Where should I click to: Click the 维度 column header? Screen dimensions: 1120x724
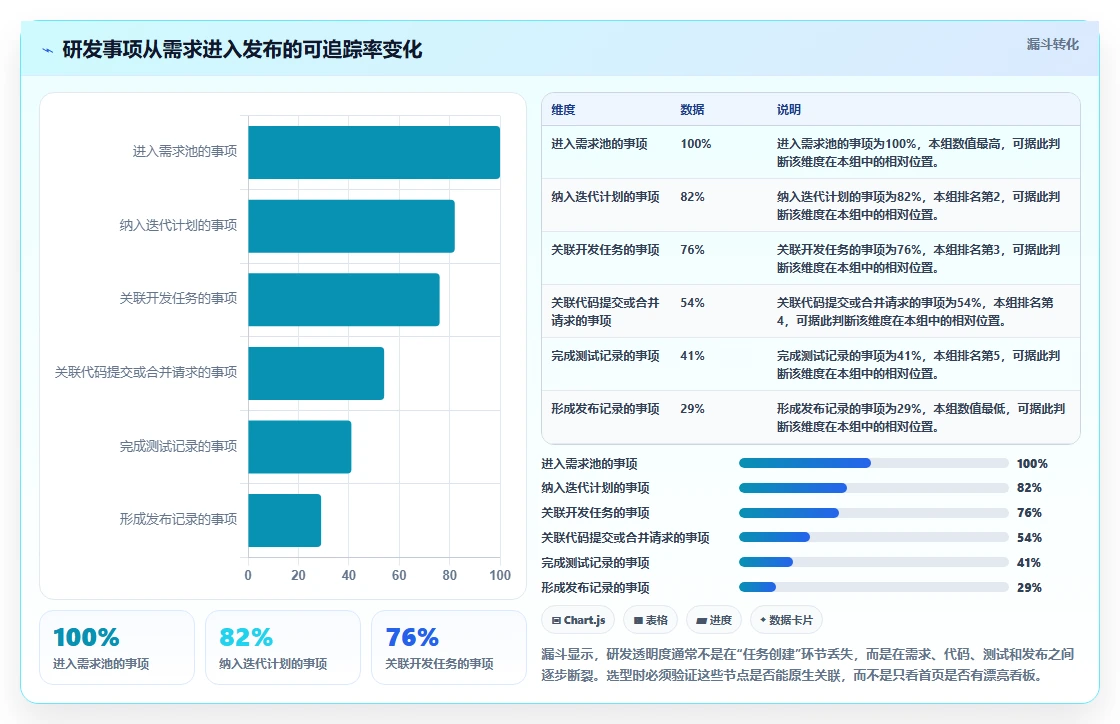(x=563, y=109)
